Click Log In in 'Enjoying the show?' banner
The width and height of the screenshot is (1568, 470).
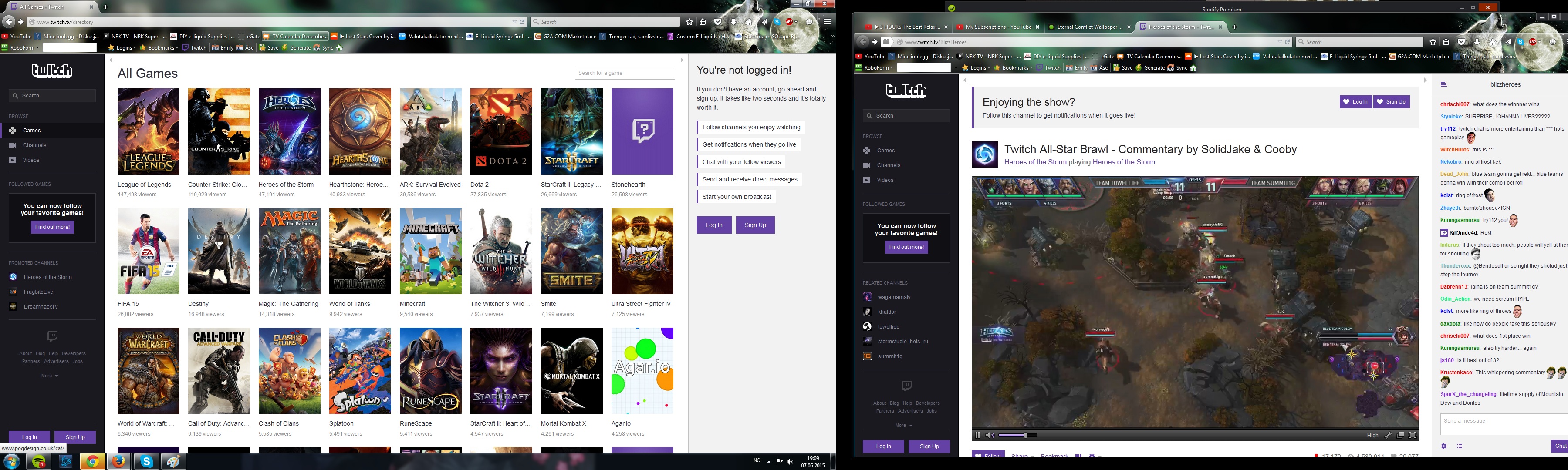1355,102
